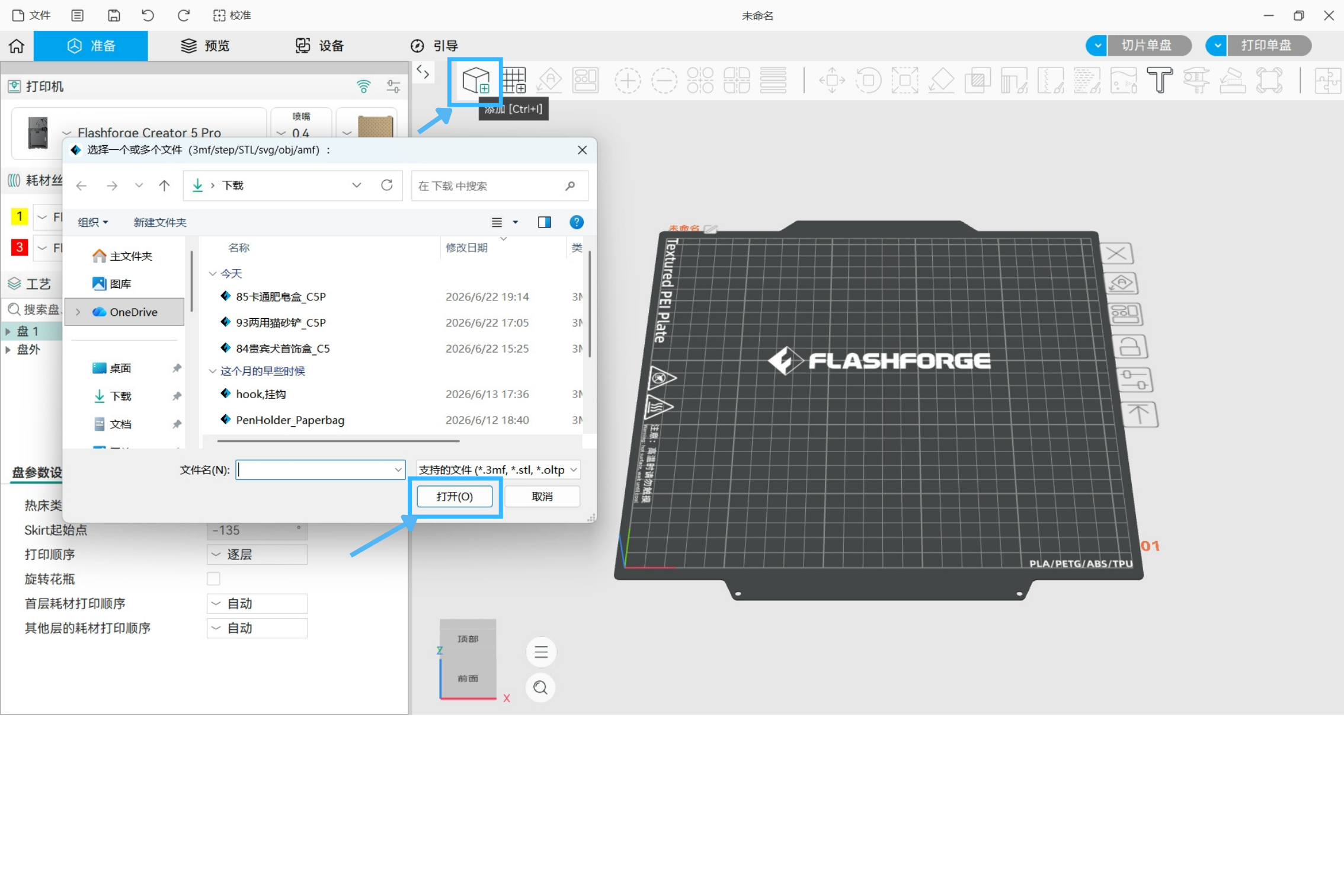Switch to the 准备 tab

tap(91, 46)
